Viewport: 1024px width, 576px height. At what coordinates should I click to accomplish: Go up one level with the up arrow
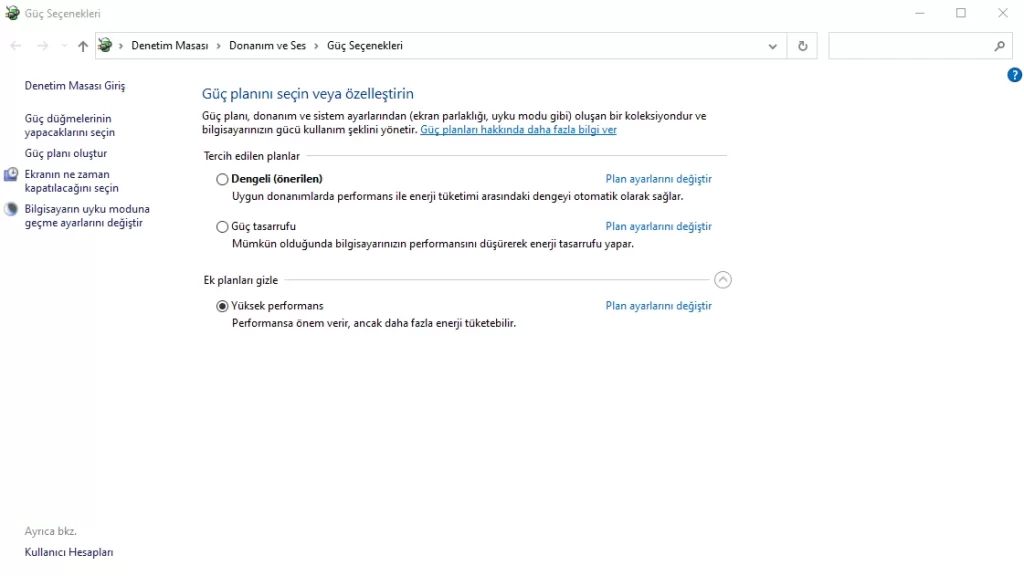(83, 46)
